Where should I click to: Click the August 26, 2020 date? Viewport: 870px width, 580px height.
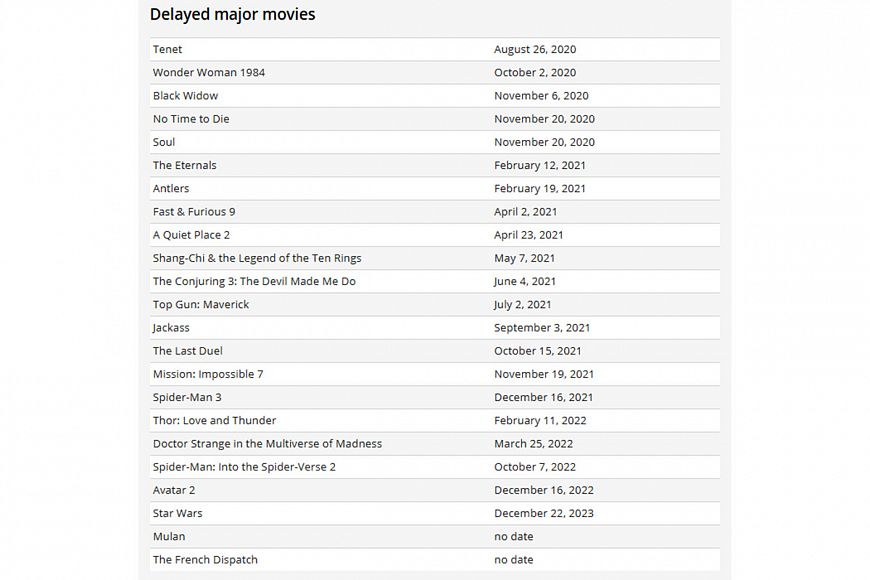[x=535, y=49]
